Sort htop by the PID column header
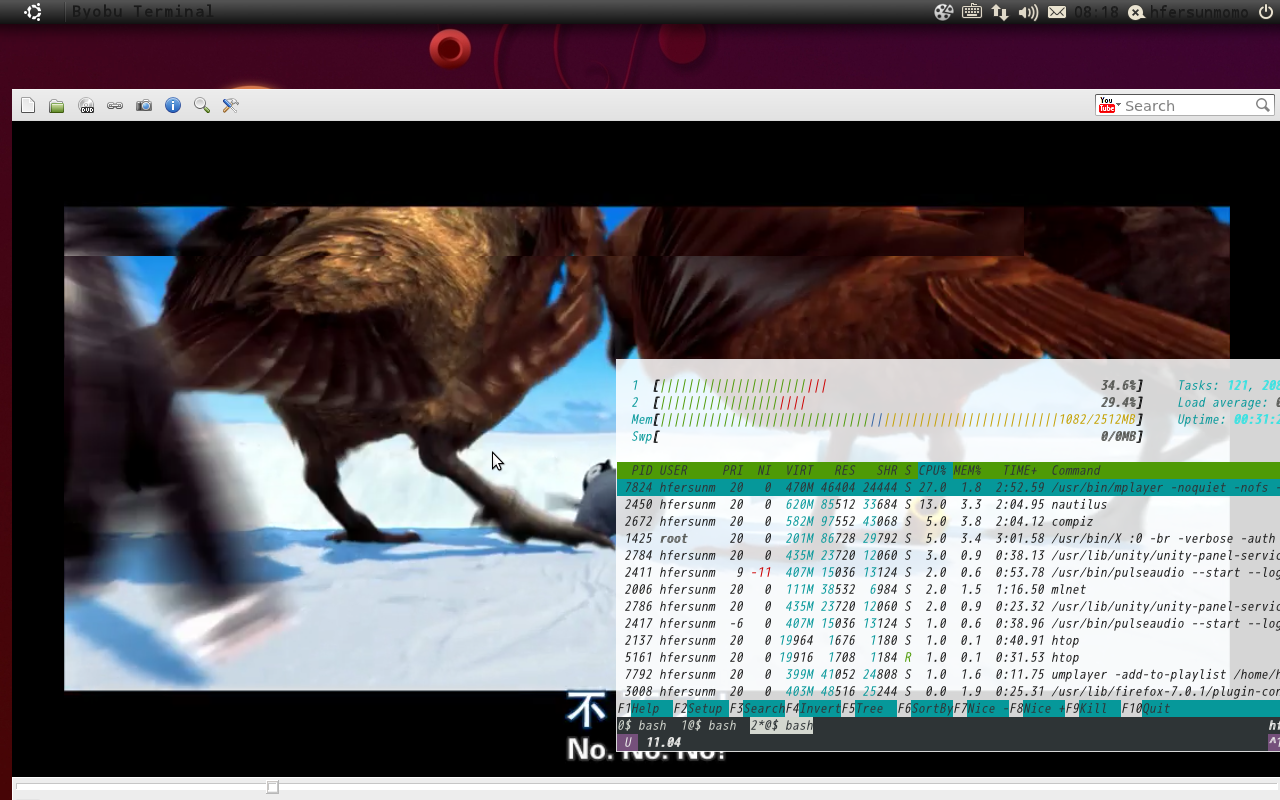 [x=642, y=470]
